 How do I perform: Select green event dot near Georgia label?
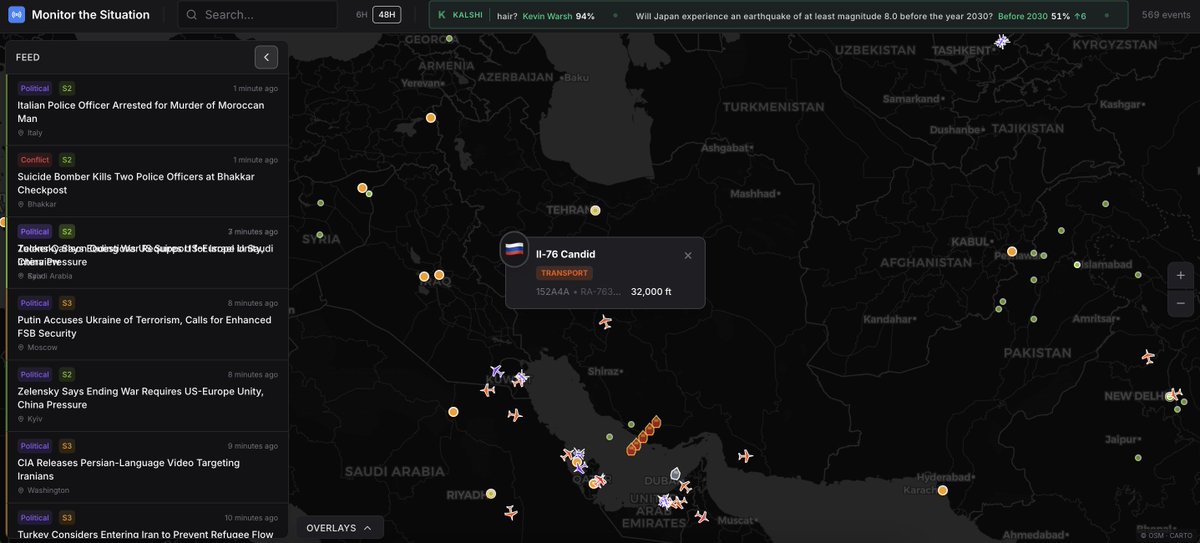(x=449, y=38)
